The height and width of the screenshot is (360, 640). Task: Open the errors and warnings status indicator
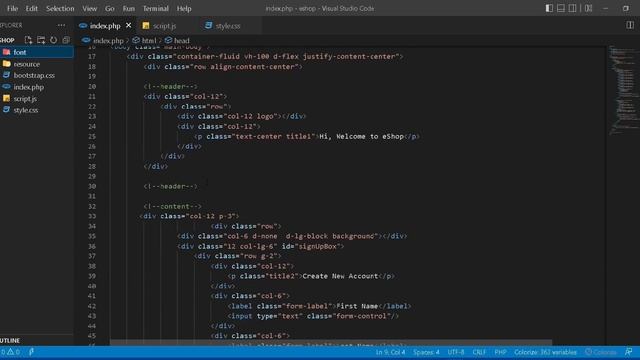point(10,352)
